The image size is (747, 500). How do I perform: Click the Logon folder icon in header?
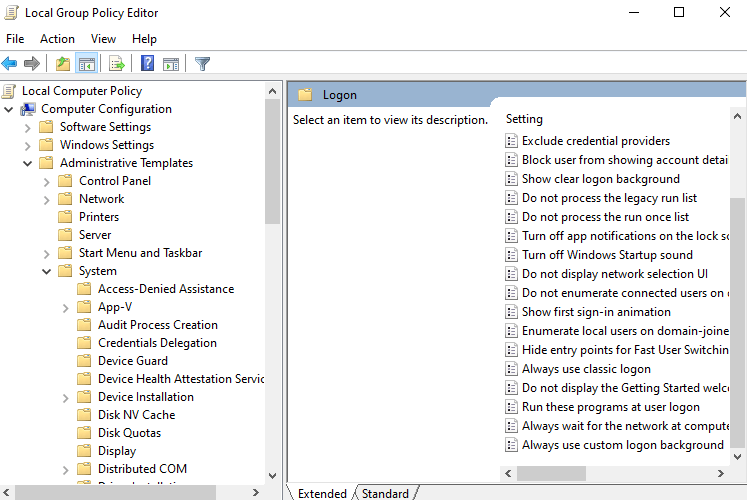point(305,95)
